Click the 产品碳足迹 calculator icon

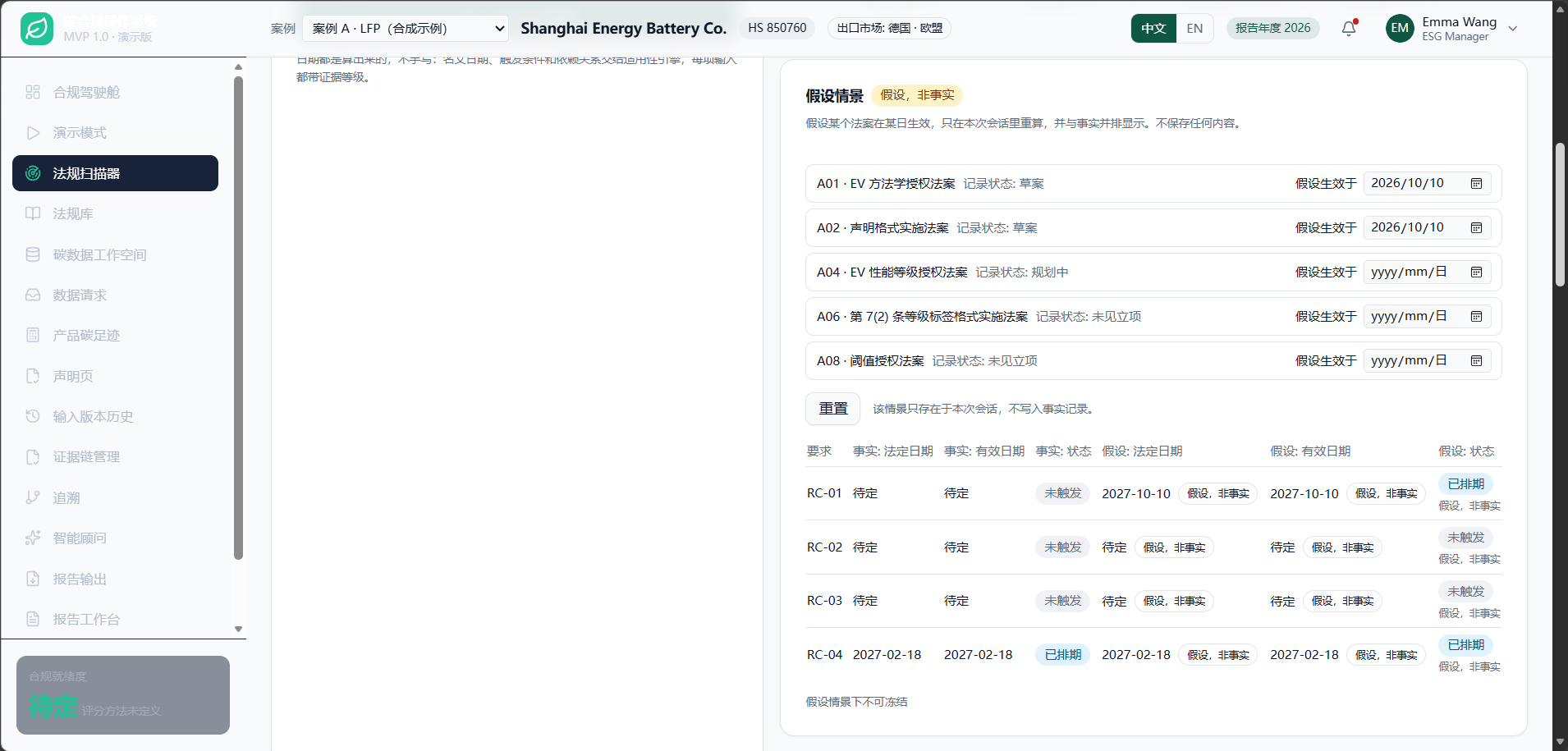tap(33, 335)
